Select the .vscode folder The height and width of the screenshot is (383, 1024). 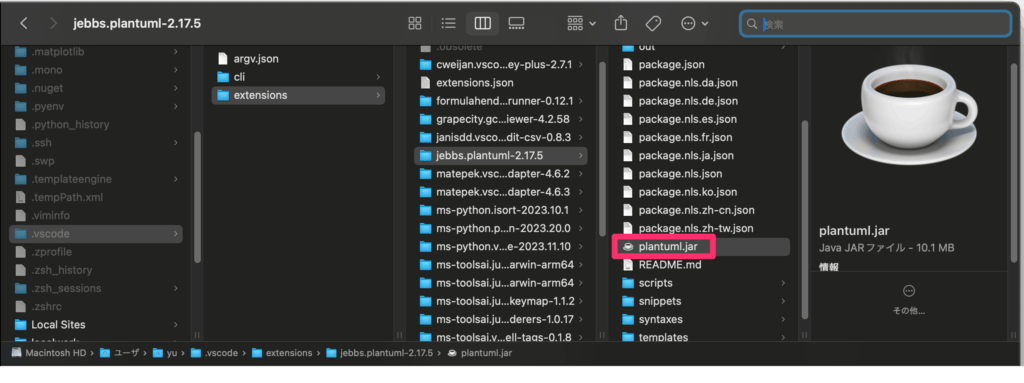[96, 233]
